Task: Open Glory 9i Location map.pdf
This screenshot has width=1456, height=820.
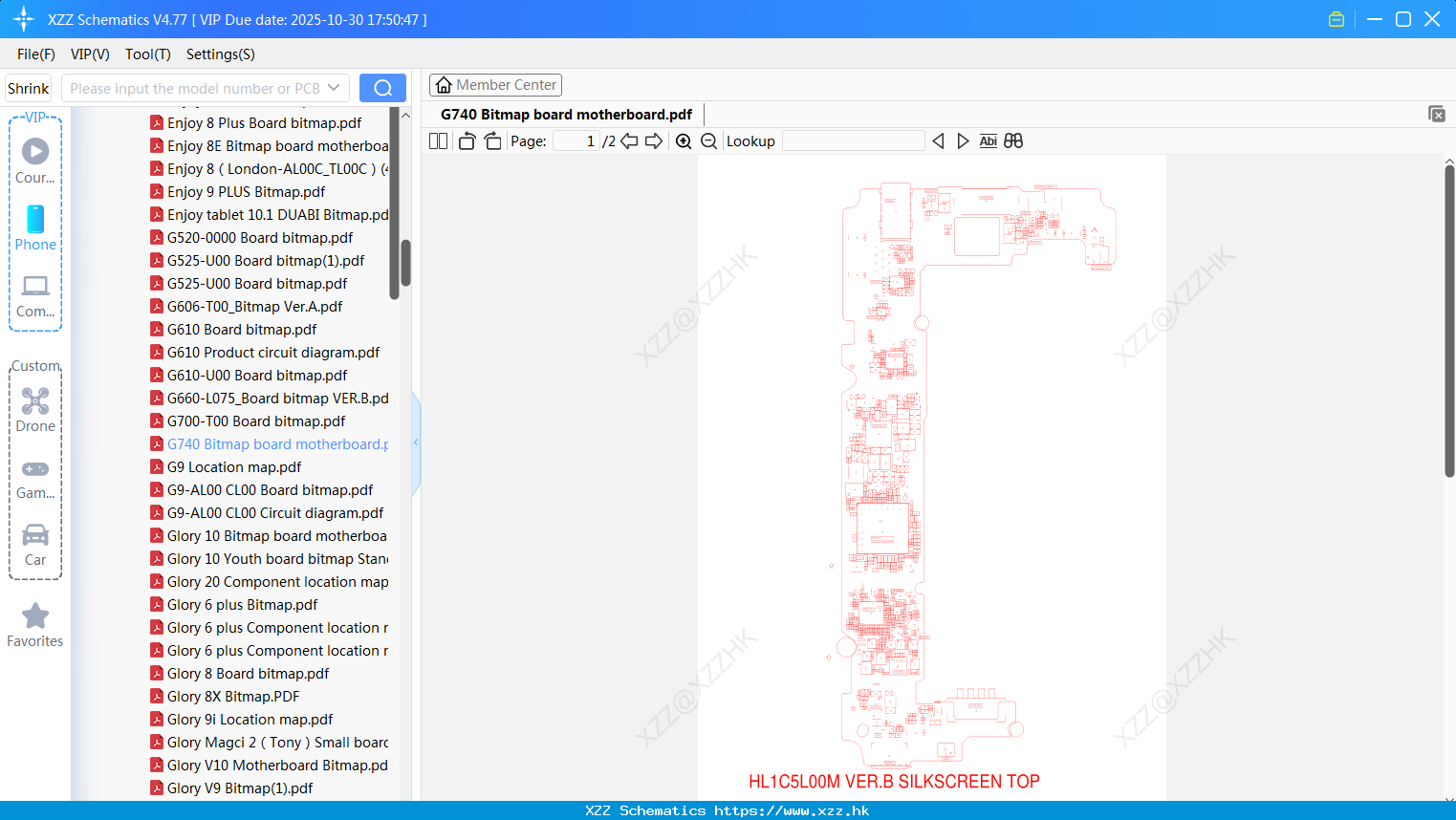Action: [x=242, y=720]
